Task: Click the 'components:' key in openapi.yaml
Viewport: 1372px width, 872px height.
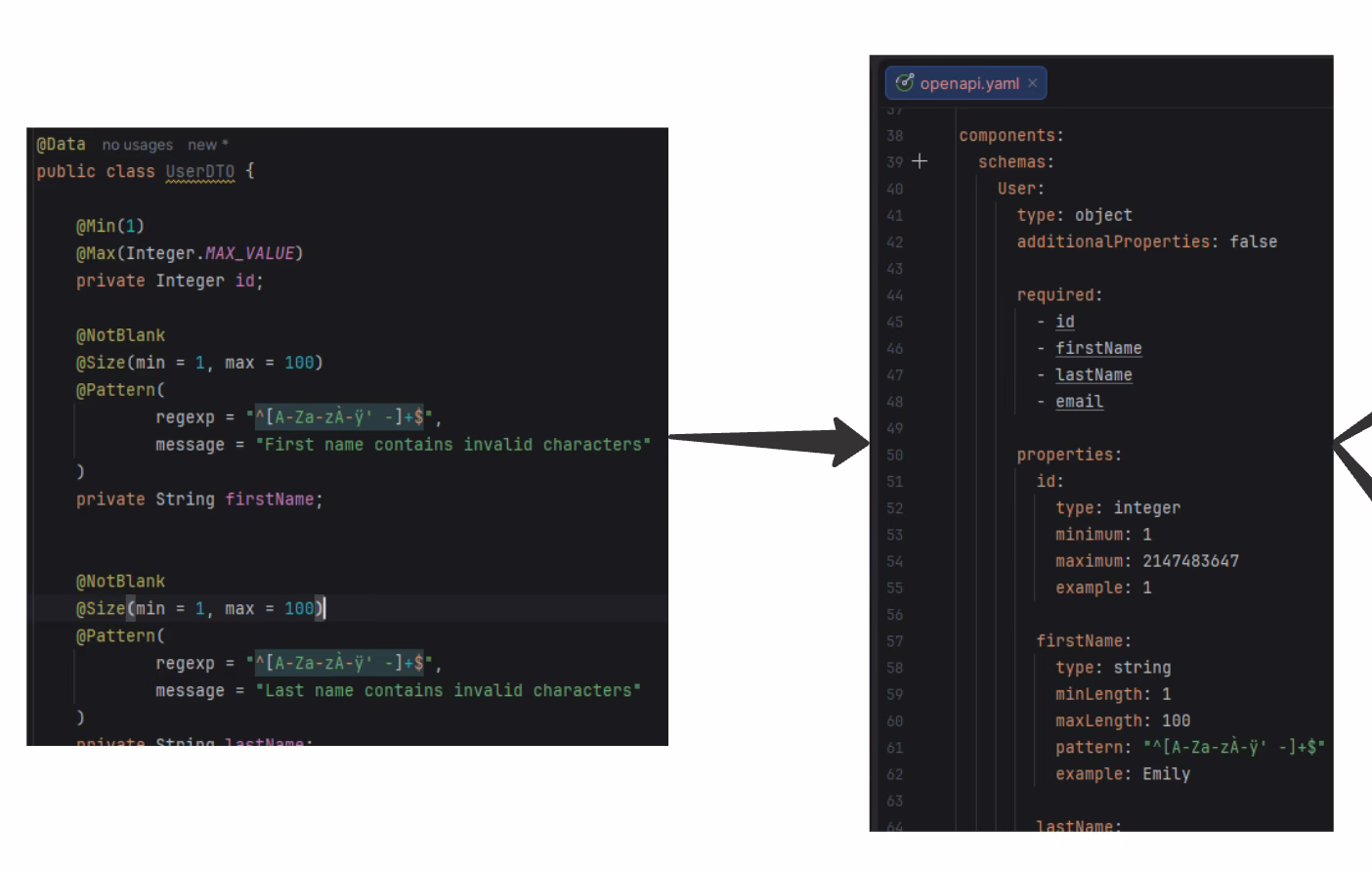Action: tap(1011, 136)
